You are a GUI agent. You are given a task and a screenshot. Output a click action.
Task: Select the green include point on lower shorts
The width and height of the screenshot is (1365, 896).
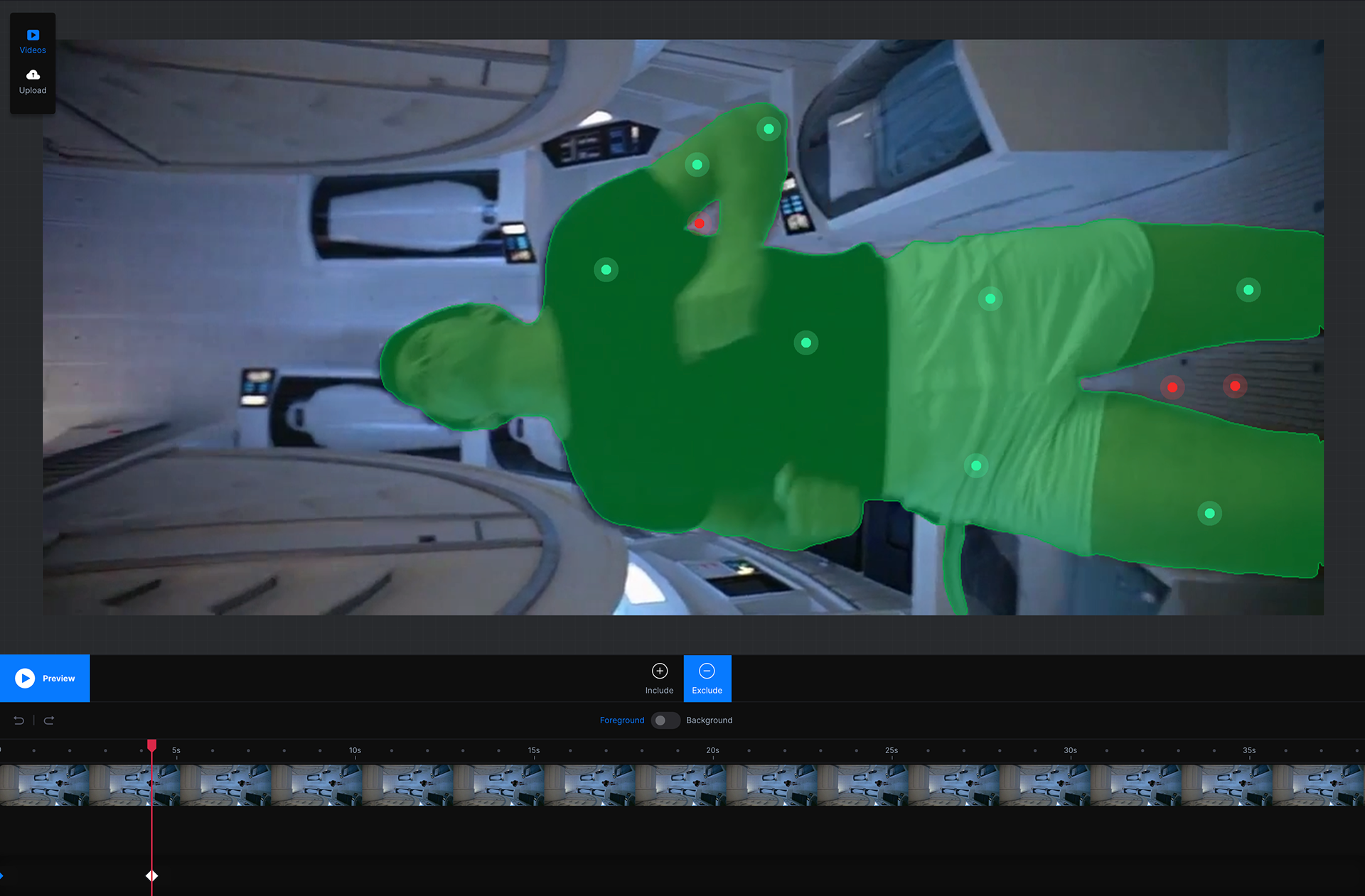976,466
